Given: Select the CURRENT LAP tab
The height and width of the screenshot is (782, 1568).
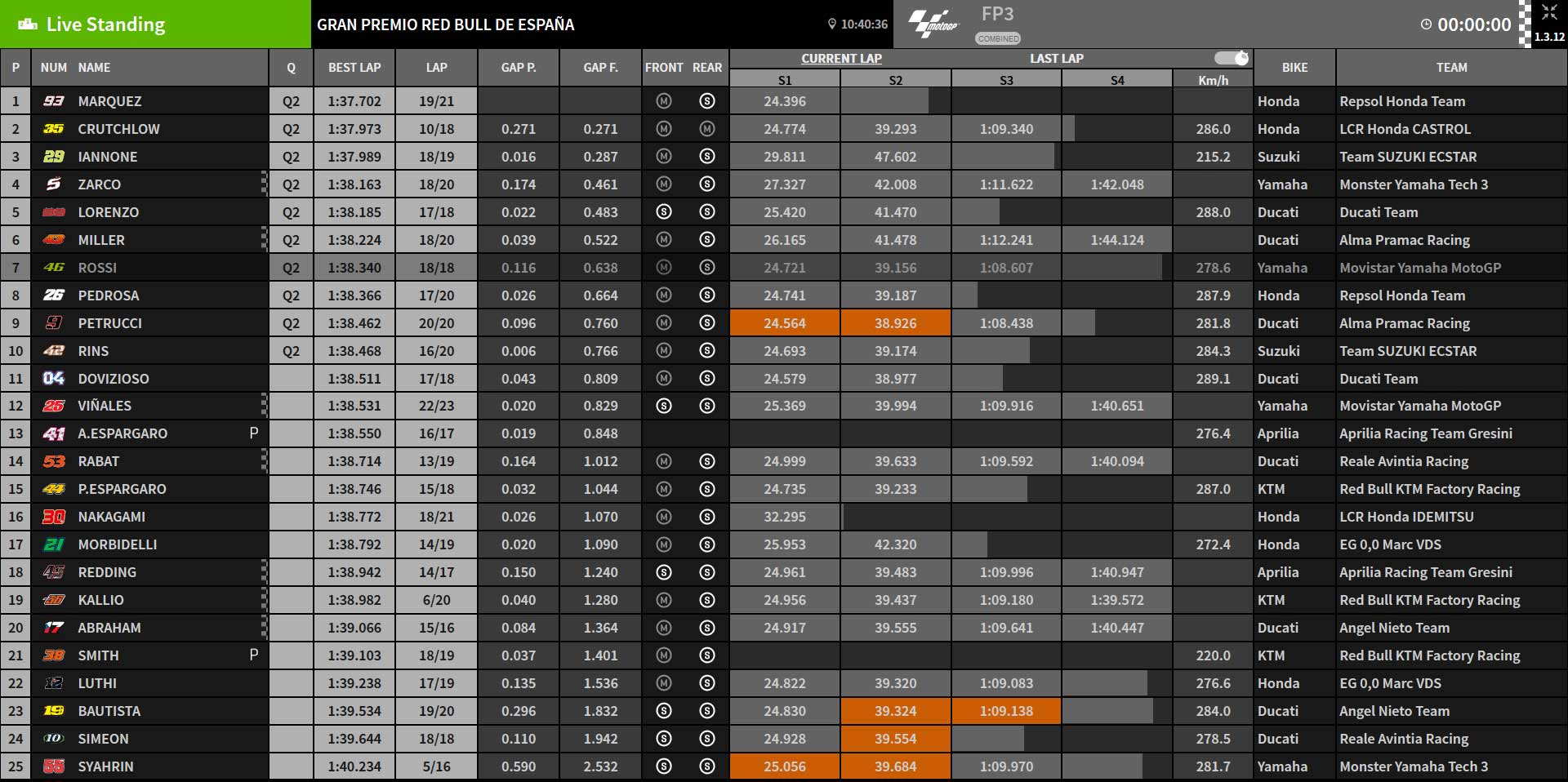Looking at the screenshot, I should [x=841, y=58].
